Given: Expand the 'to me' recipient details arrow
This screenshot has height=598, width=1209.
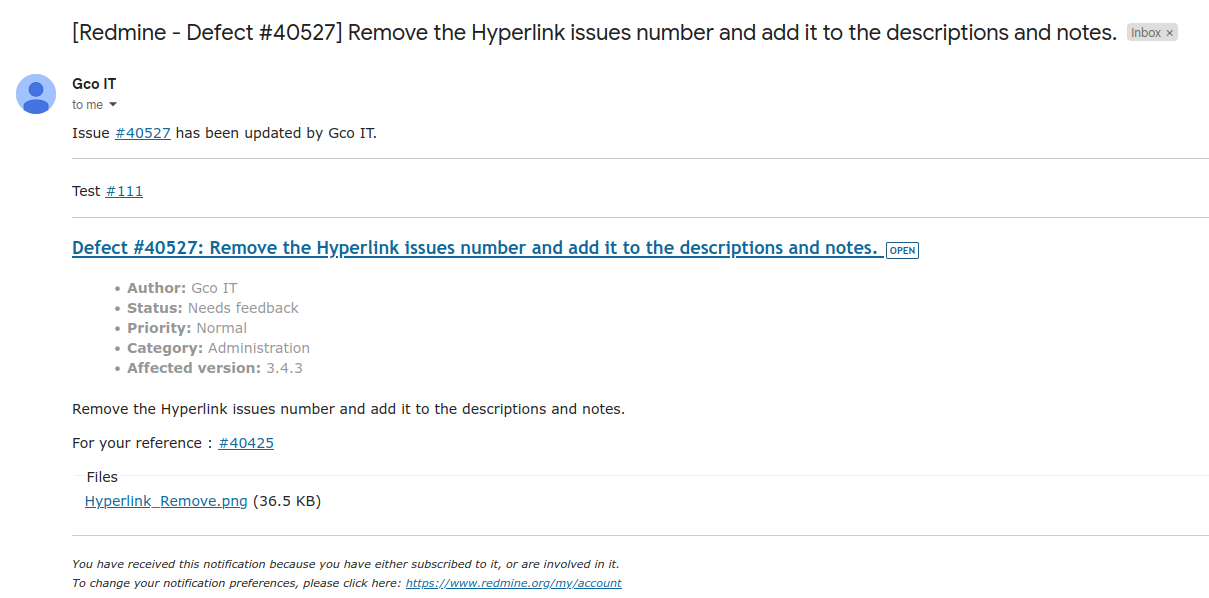Looking at the screenshot, I should click(113, 105).
